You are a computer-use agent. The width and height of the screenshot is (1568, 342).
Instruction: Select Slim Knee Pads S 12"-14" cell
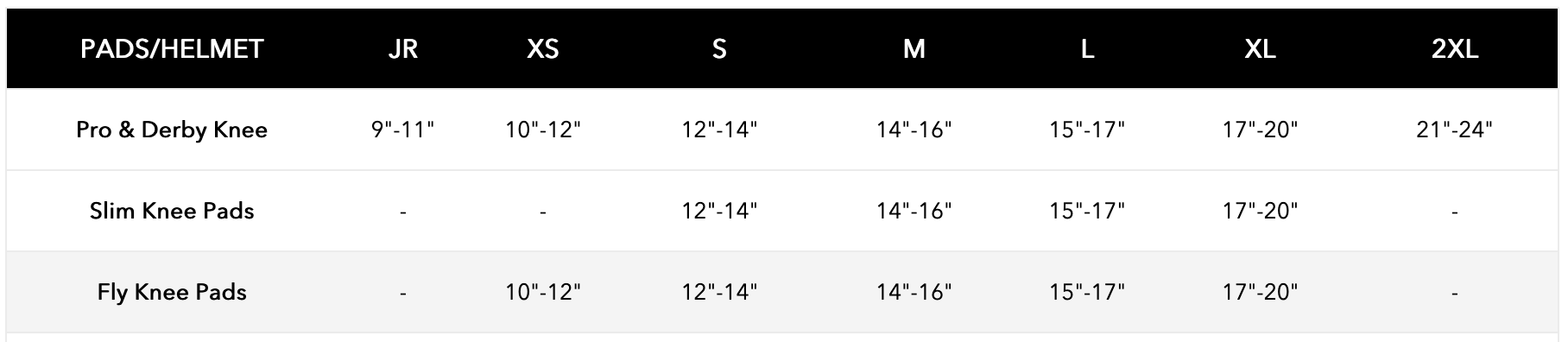point(719,211)
